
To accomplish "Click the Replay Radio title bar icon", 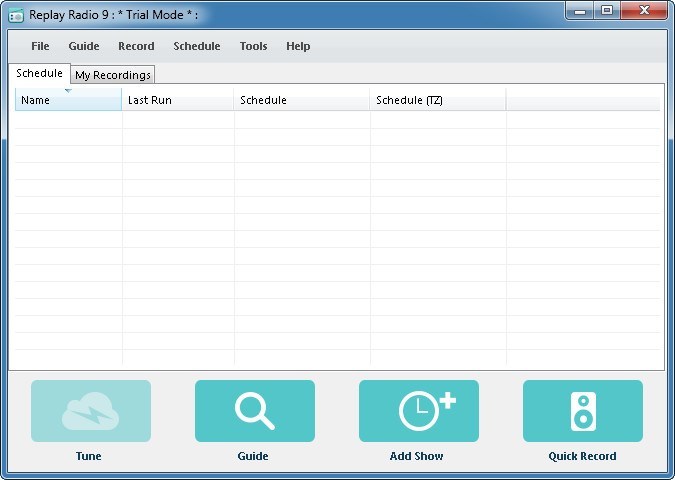I will pos(16,15).
